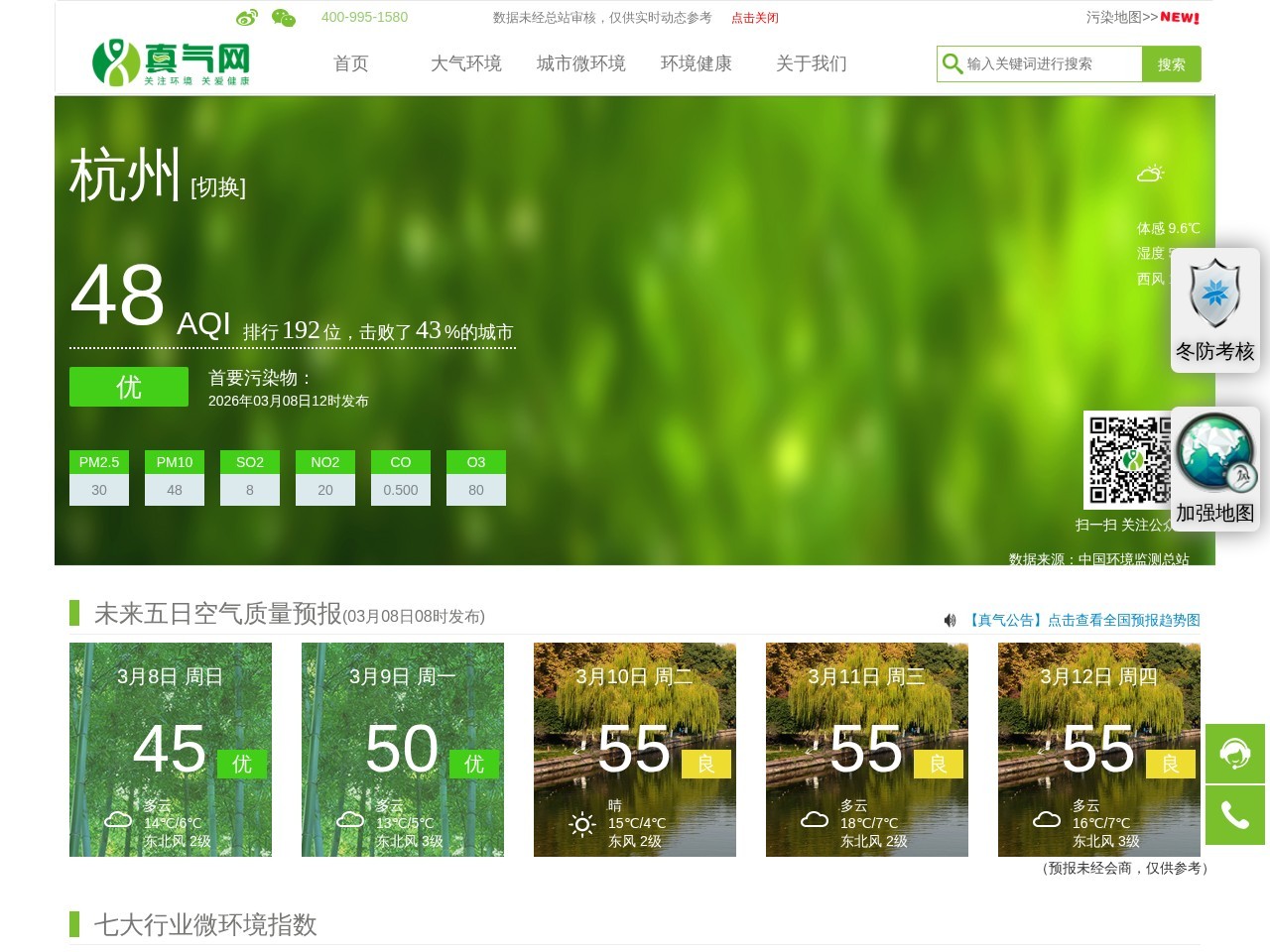The width and height of the screenshot is (1270, 952).
Task: Click the green phone contact icon
Action: coord(1234,815)
